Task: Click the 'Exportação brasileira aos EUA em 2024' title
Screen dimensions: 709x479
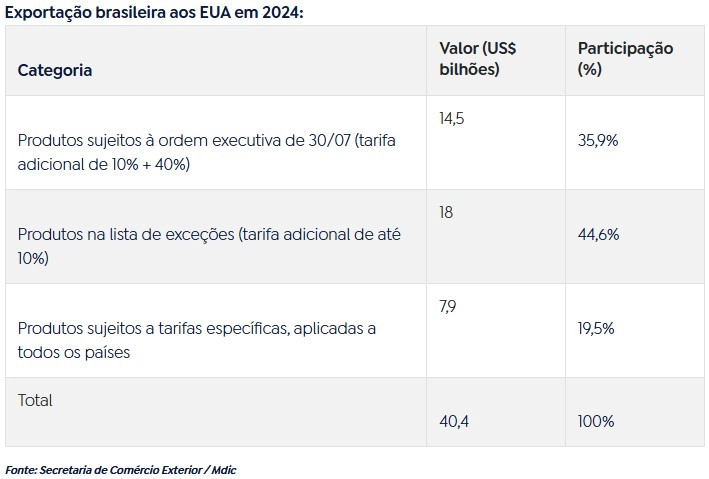Action: tap(154, 12)
